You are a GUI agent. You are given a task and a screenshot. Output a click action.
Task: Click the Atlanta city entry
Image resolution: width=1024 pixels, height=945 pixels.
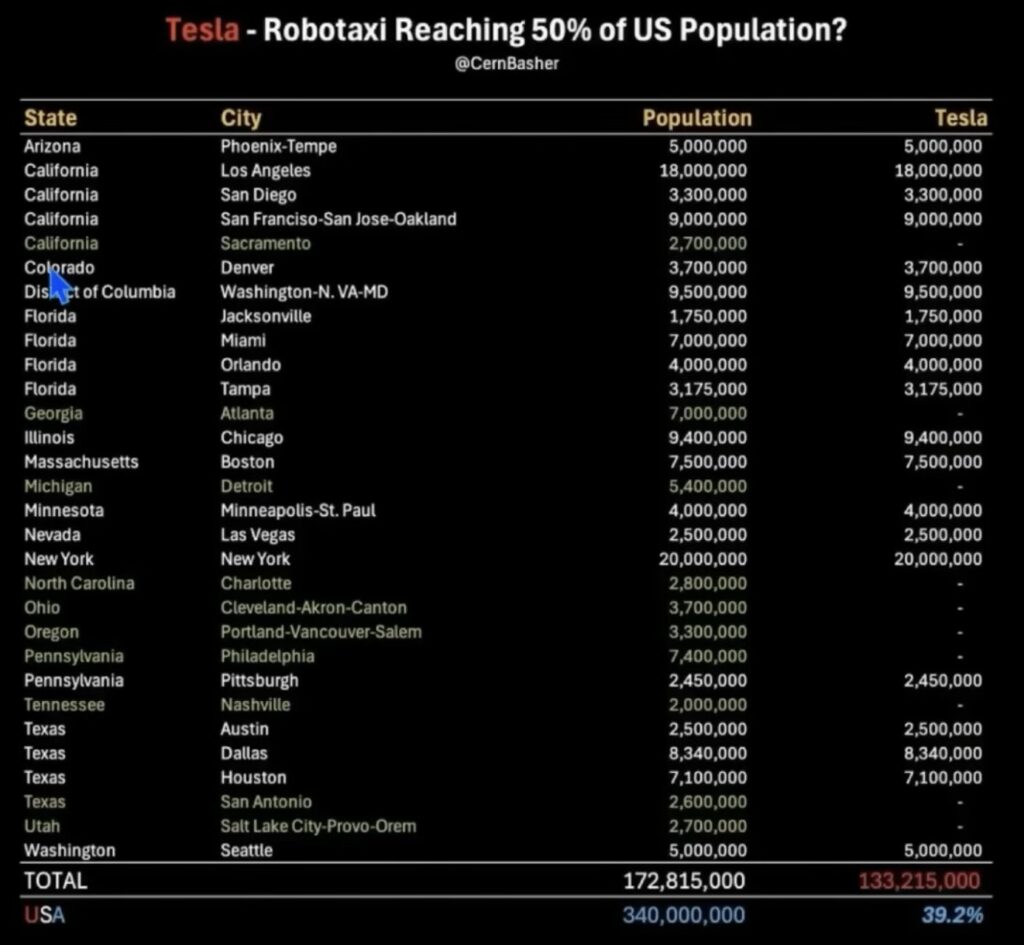click(x=247, y=414)
